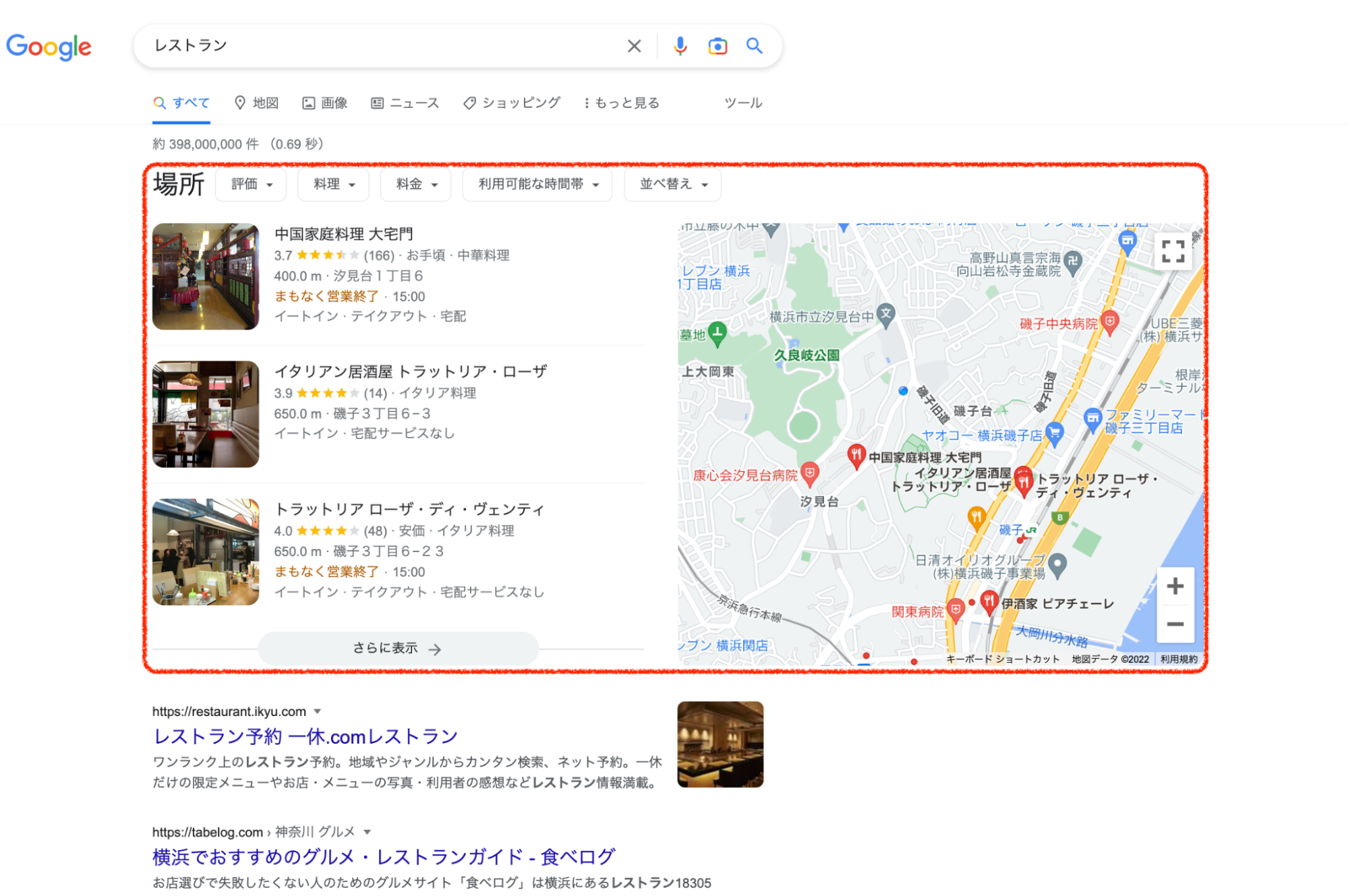Expand the 利用可能な時間帯 hours dropdown
This screenshot has height=896, width=1348.
537,184
